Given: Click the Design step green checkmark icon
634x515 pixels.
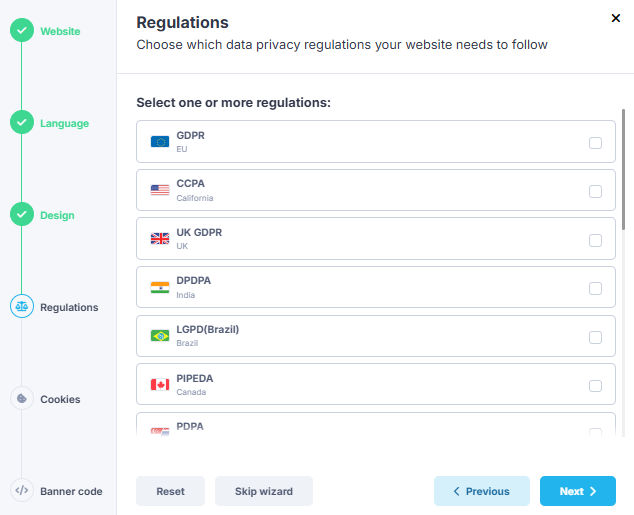Looking at the screenshot, I should (21, 215).
